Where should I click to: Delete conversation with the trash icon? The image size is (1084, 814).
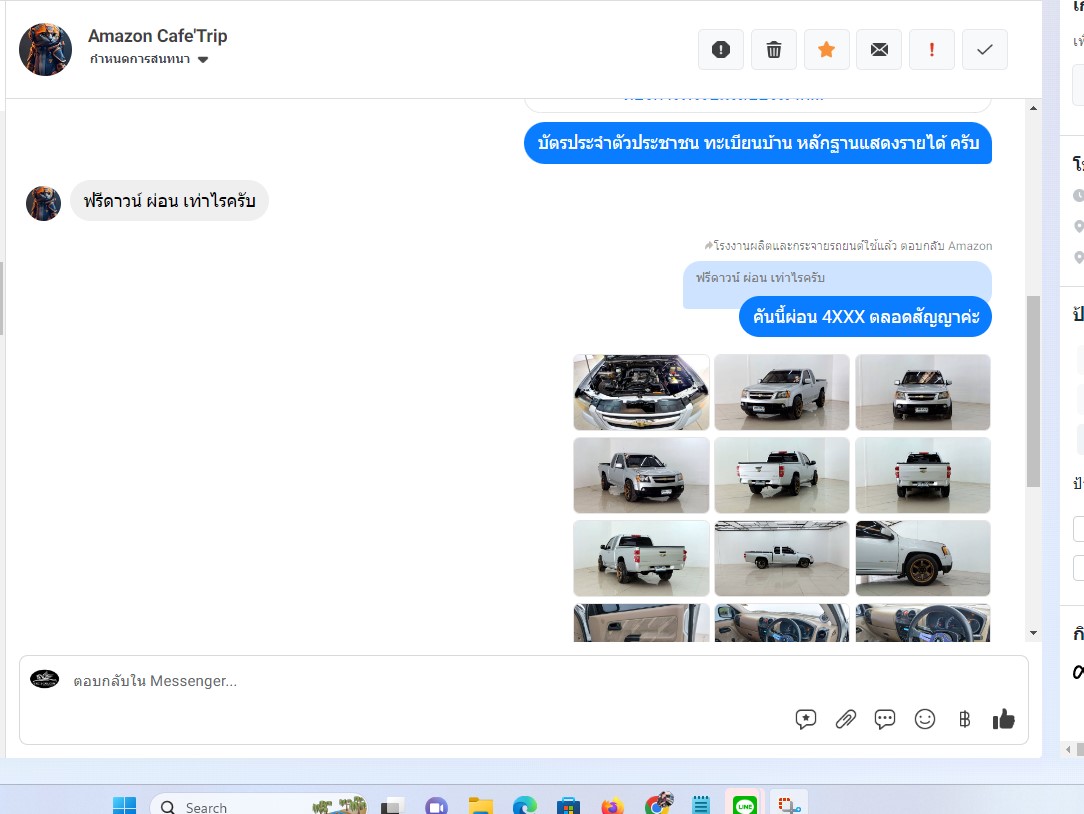pos(773,50)
